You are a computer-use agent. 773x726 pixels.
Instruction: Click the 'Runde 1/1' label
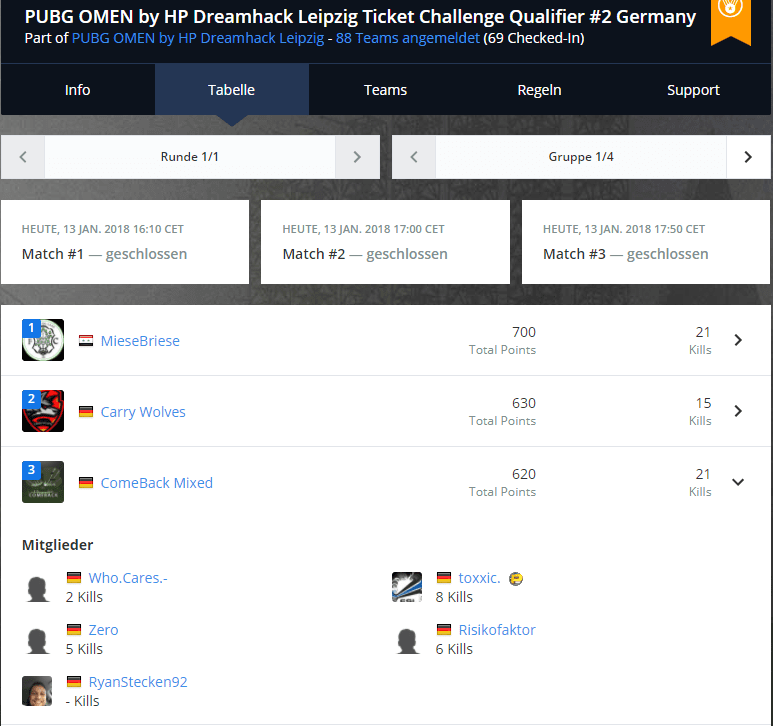pyautogui.click(x=190, y=157)
